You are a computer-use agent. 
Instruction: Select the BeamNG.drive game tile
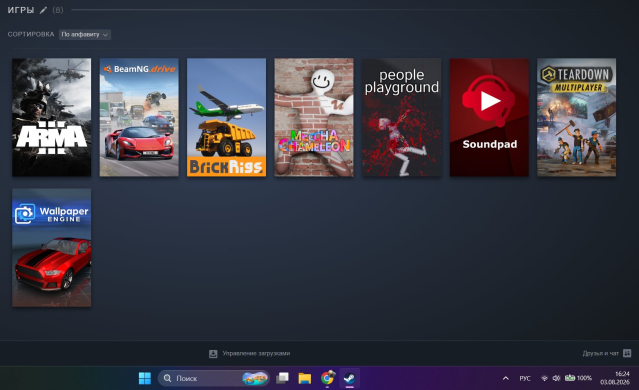point(139,117)
